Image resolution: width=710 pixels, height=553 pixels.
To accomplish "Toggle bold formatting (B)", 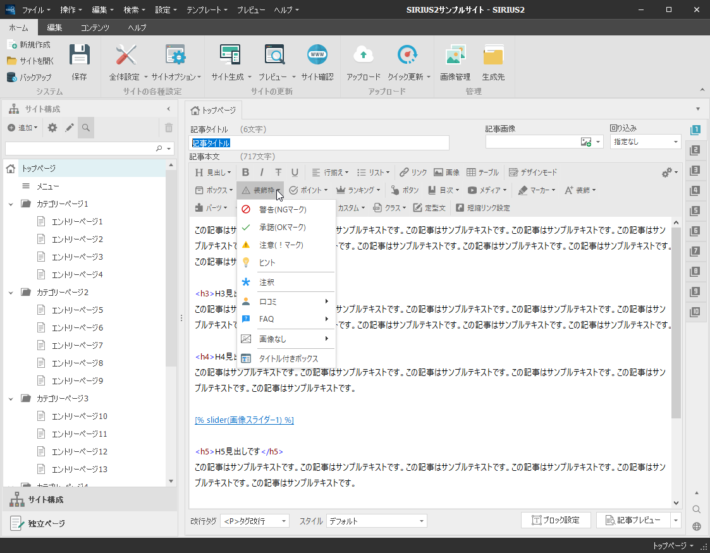I will 245,172.
